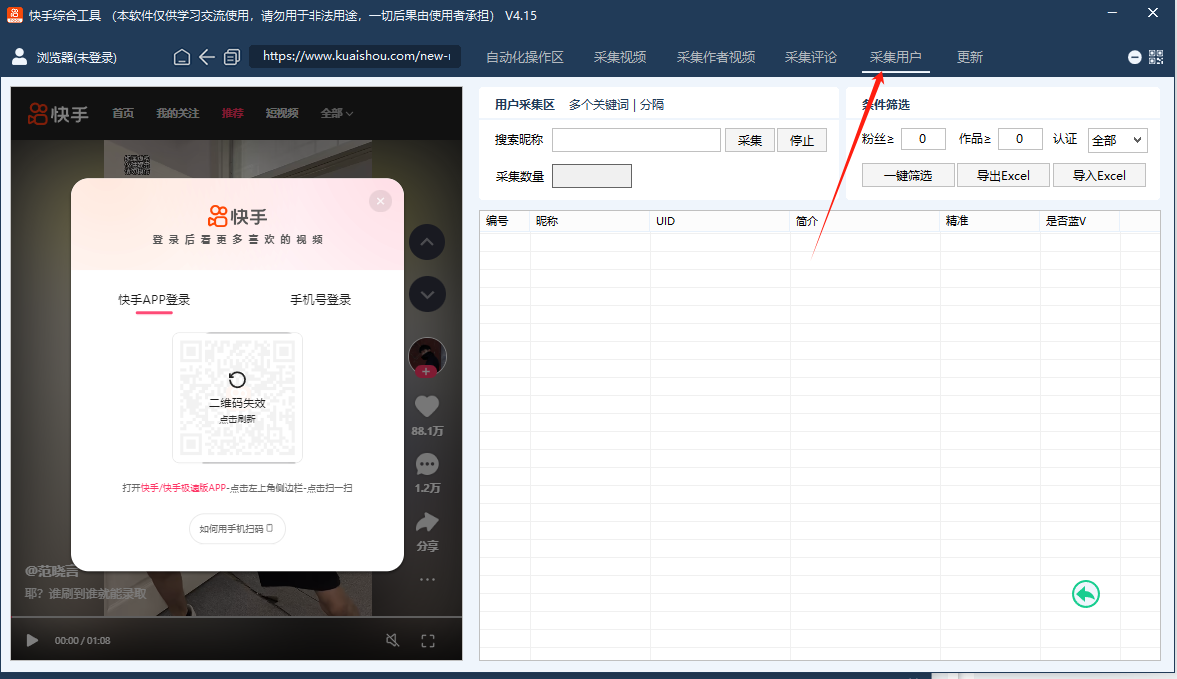The height and width of the screenshot is (679, 1177).
Task: Click the video progress bar
Action: pos(236,617)
